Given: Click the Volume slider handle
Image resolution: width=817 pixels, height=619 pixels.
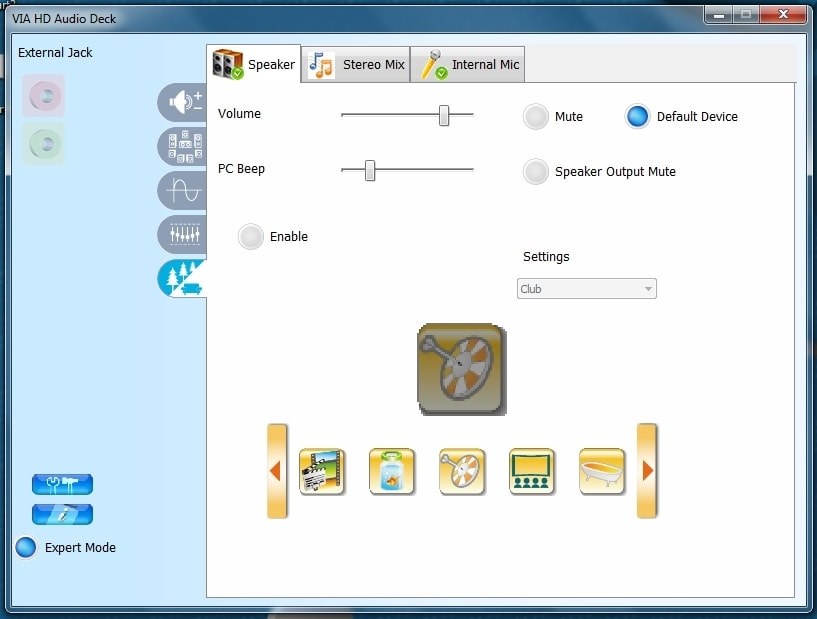Looking at the screenshot, I should point(443,115).
